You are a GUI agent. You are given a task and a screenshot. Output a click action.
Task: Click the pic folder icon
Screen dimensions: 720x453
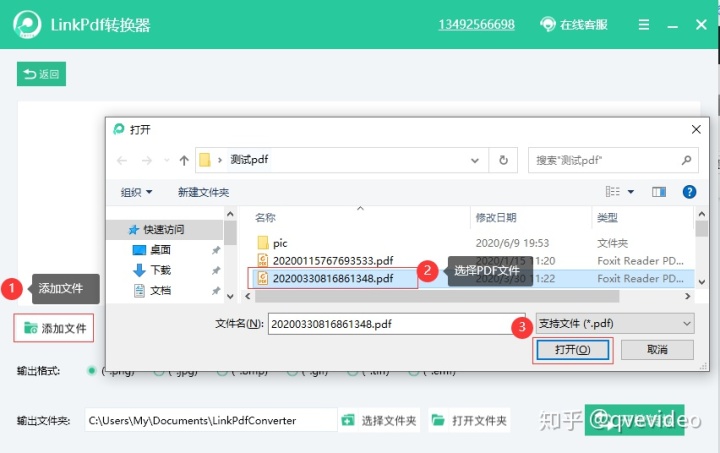pos(263,242)
